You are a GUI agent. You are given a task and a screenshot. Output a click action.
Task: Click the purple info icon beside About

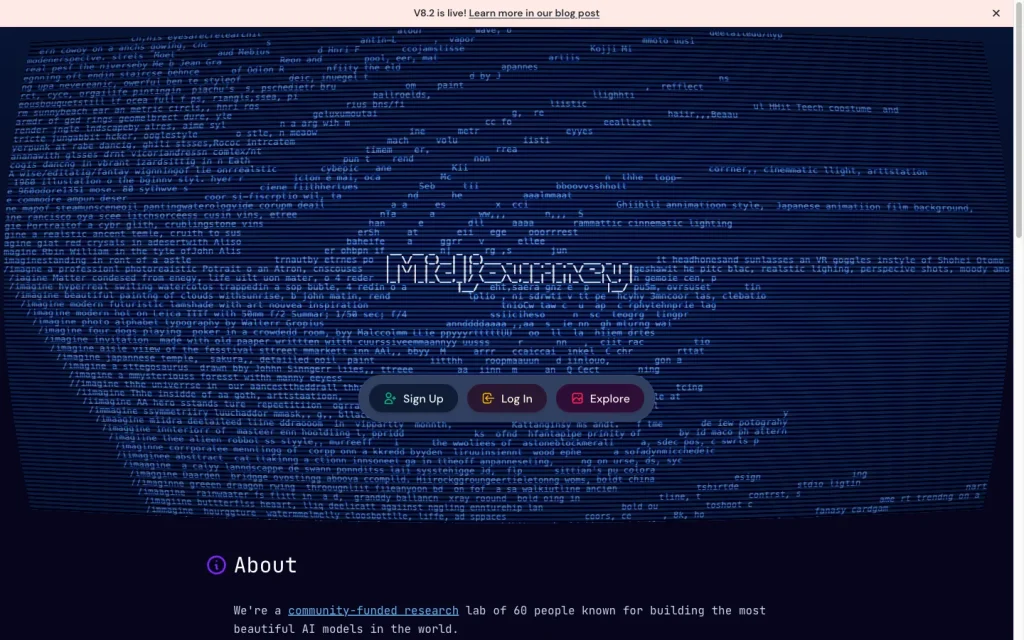click(x=216, y=565)
